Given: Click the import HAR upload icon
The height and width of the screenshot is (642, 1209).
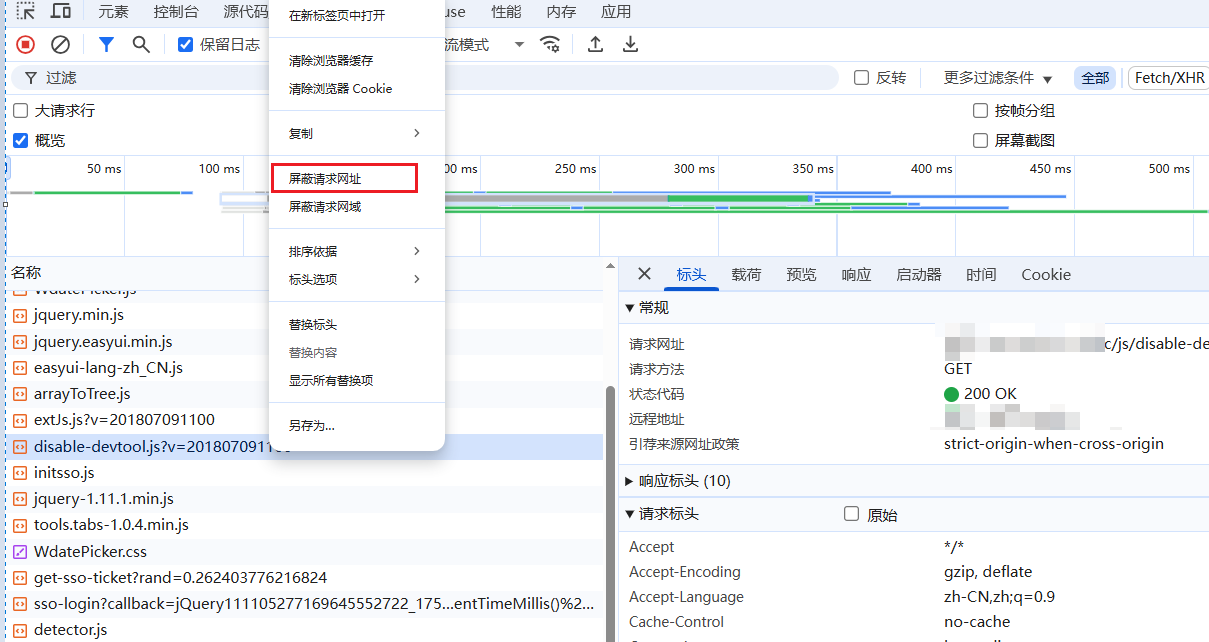Looking at the screenshot, I should click(595, 44).
